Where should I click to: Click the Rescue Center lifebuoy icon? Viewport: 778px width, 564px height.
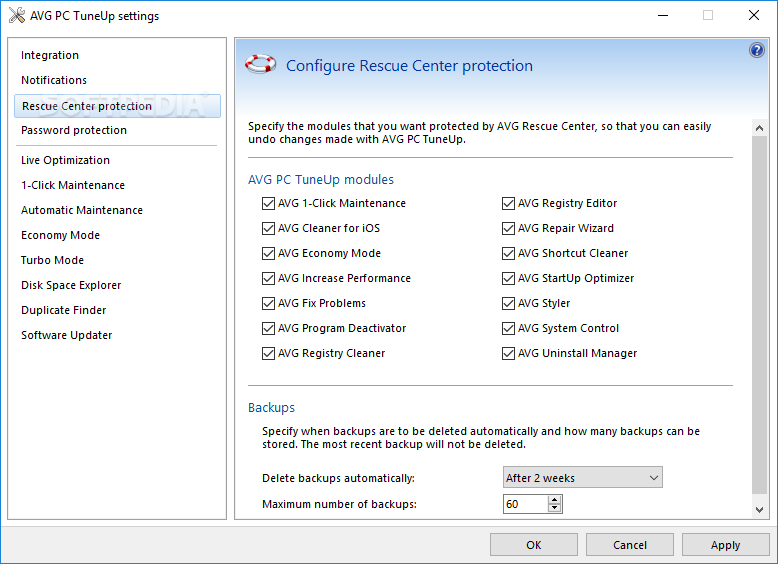(x=260, y=64)
